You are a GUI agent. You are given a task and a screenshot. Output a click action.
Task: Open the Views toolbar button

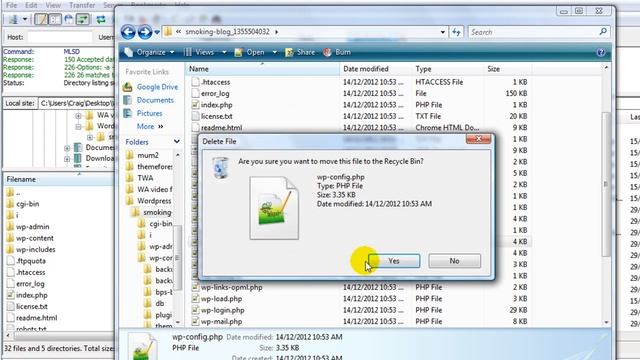(199, 52)
